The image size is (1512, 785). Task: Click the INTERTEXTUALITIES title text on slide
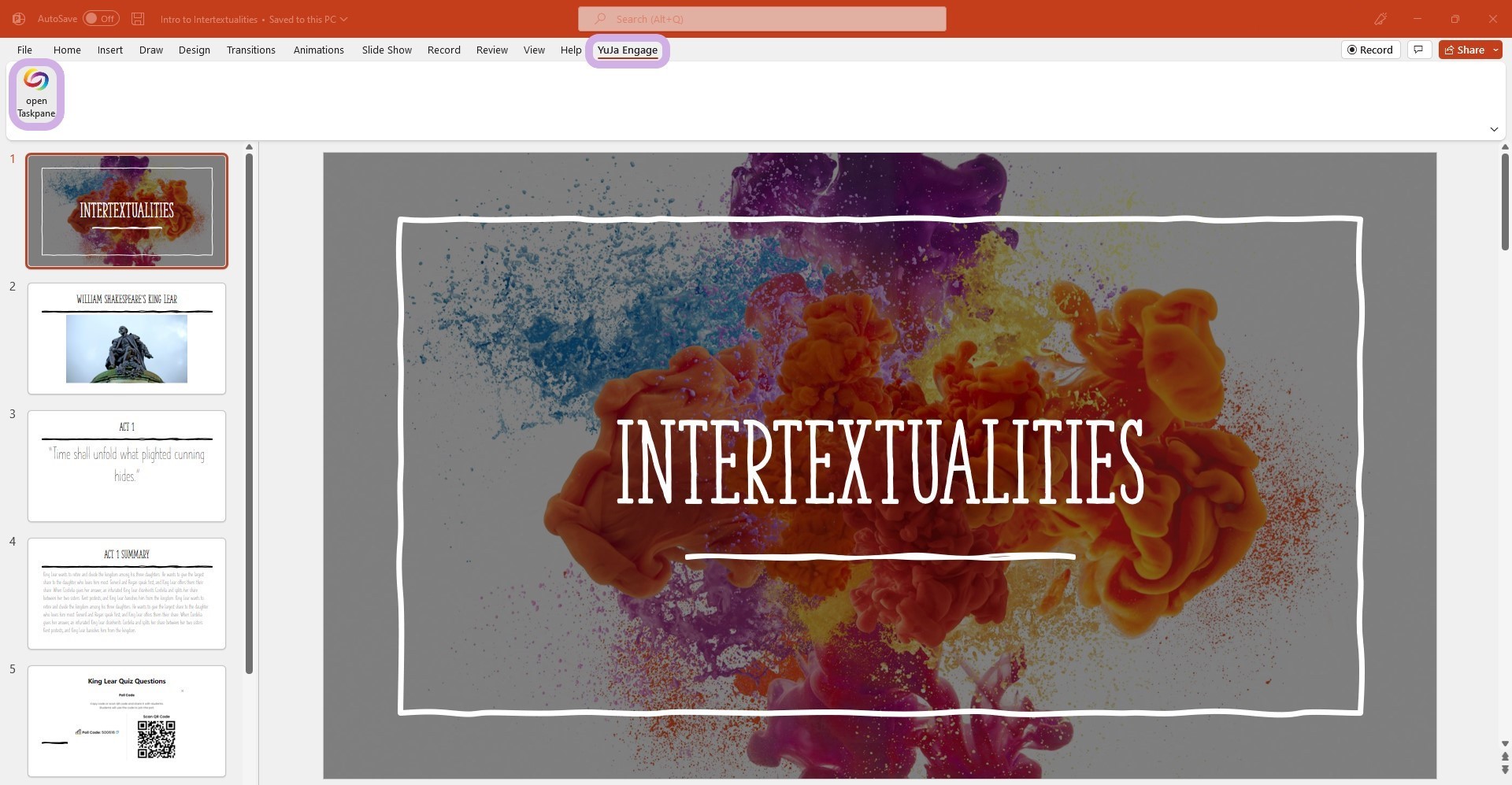(x=880, y=461)
